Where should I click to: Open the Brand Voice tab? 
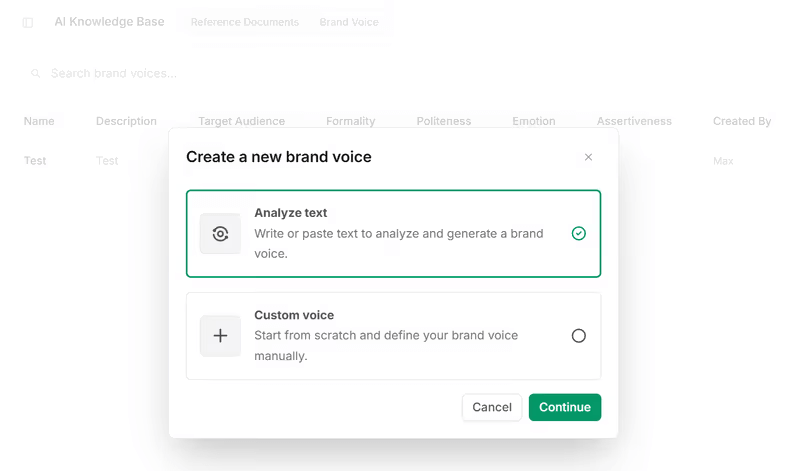(x=349, y=22)
